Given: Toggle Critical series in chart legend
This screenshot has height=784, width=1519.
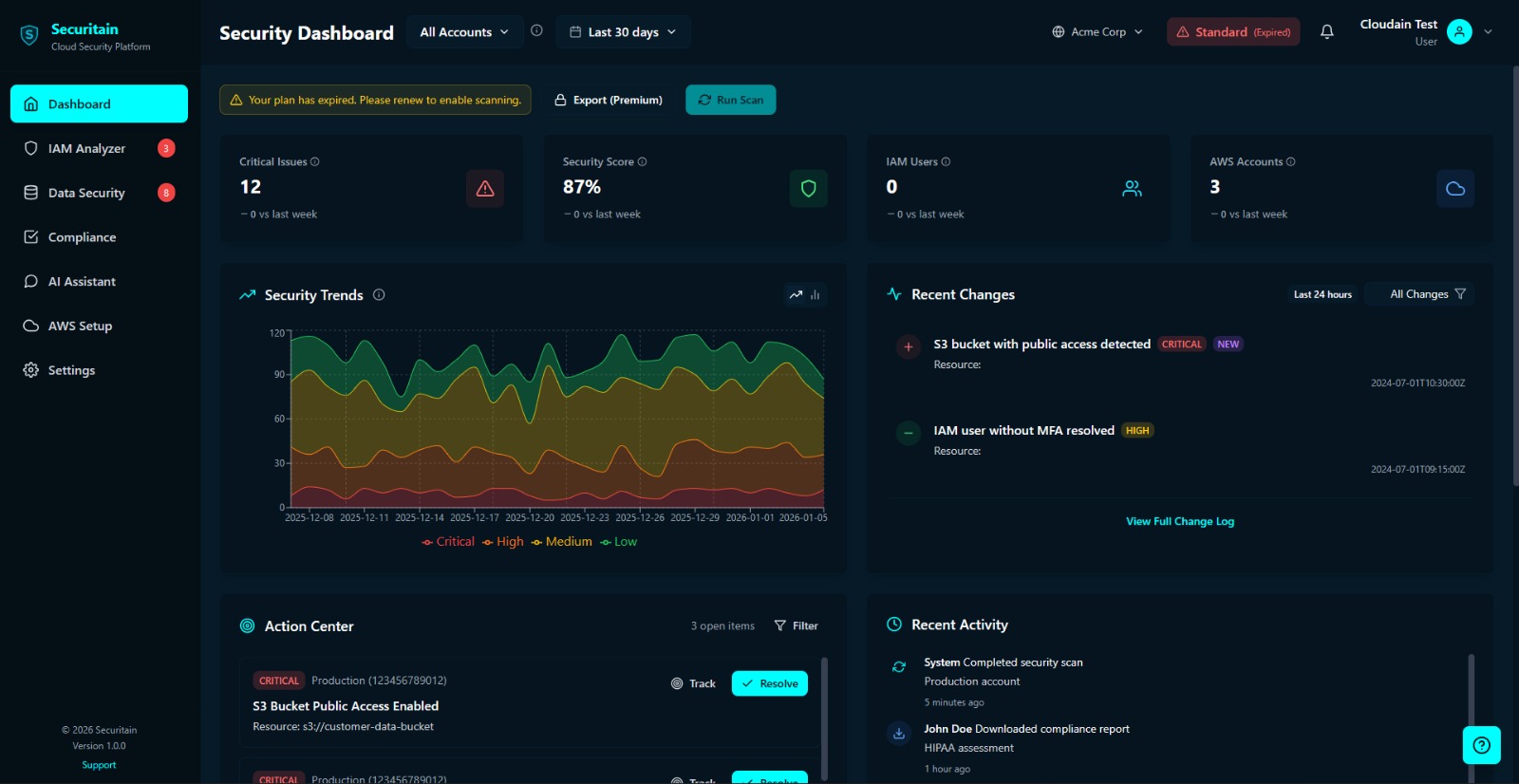Looking at the screenshot, I should point(448,541).
